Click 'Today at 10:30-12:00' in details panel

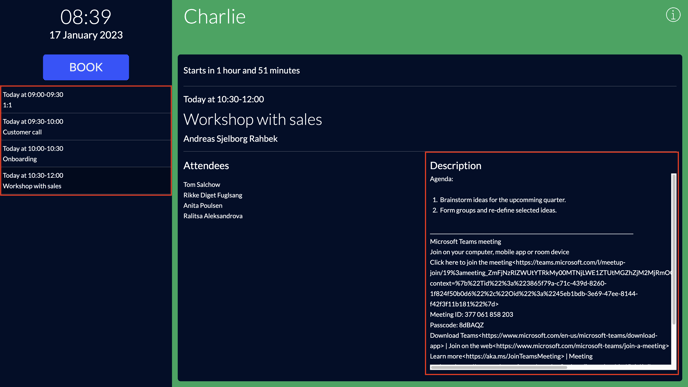point(224,99)
